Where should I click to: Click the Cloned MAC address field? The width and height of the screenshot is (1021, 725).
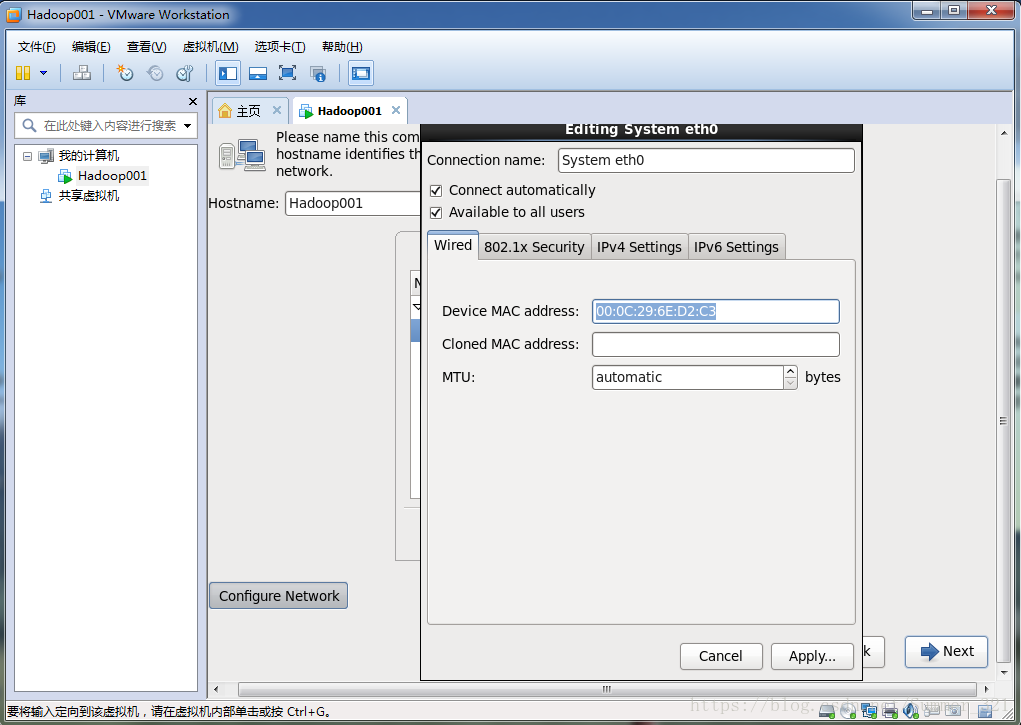(x=716, y=345)
